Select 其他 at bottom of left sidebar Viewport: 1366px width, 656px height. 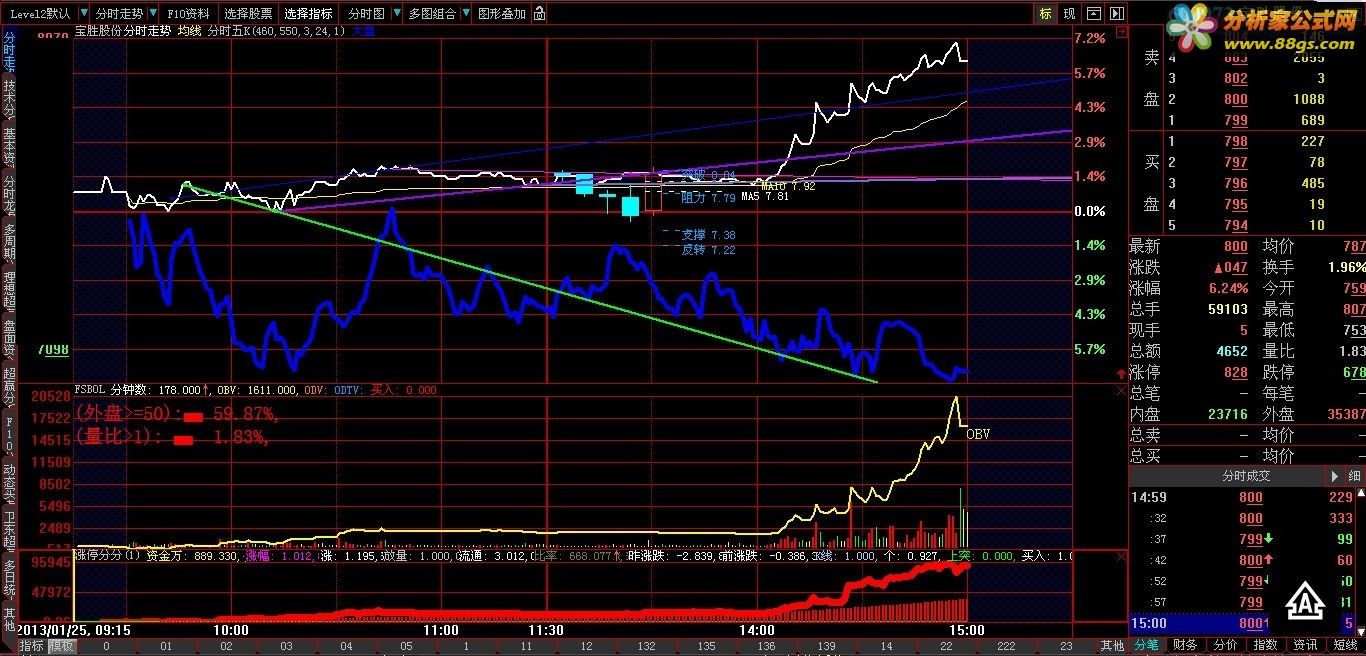(x=9, y=618)
